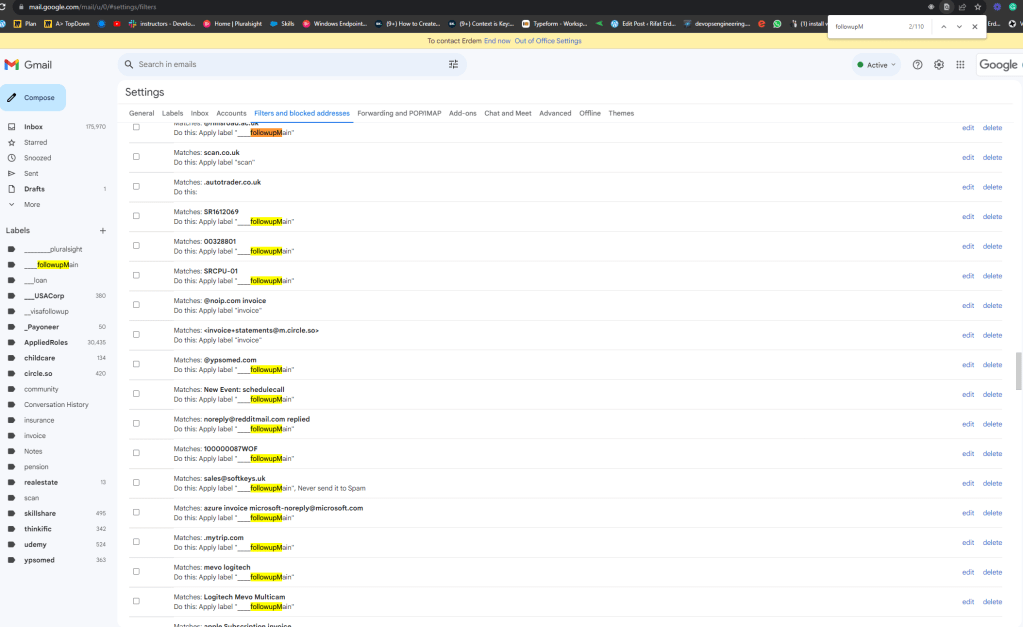The image size is (1023, 627).
Task: Check the @noip.com invoice filter checkbox
Action: click(136, 305)
